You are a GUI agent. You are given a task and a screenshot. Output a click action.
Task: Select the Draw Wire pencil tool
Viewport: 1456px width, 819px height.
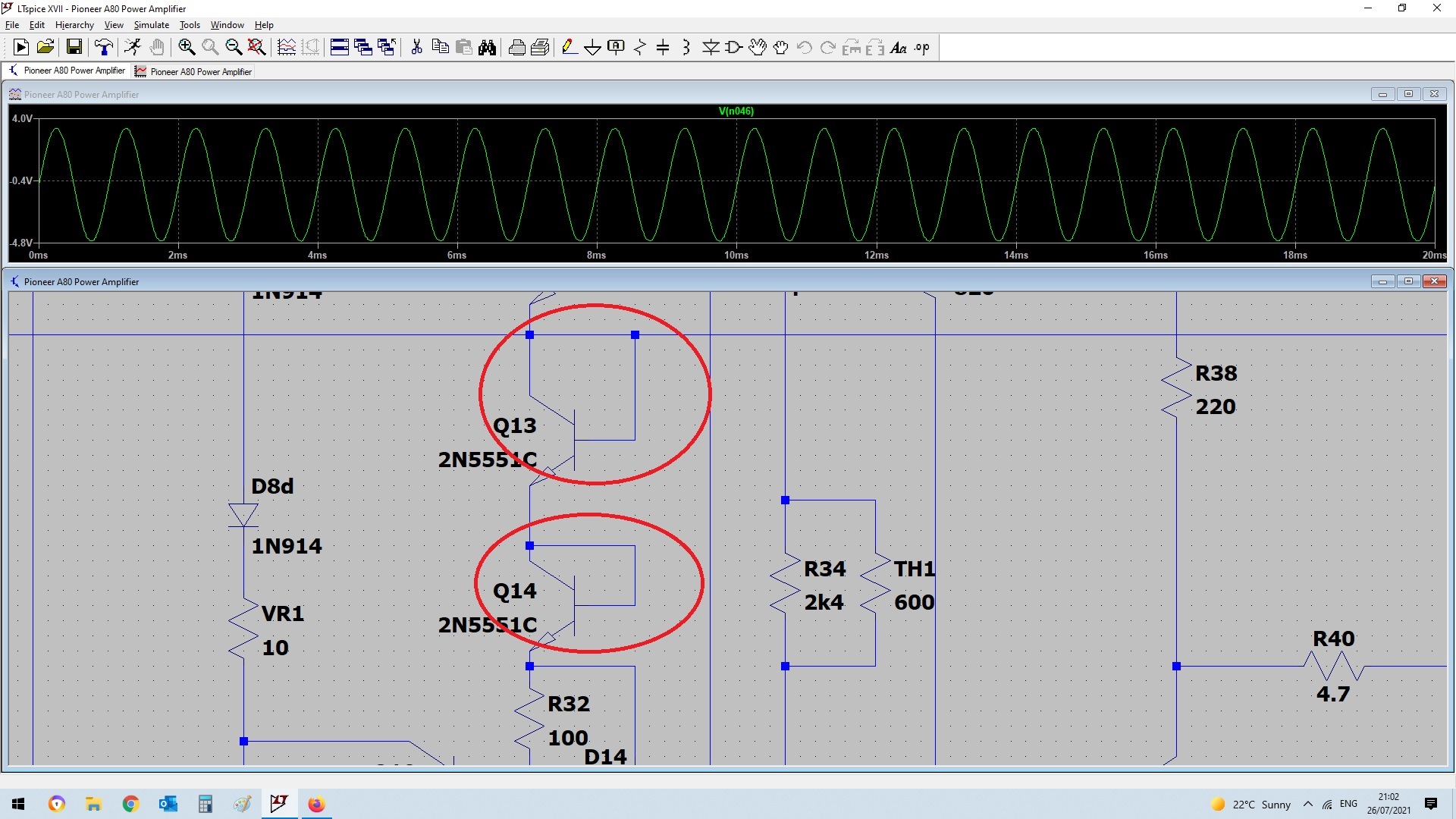tap(570, 48)
